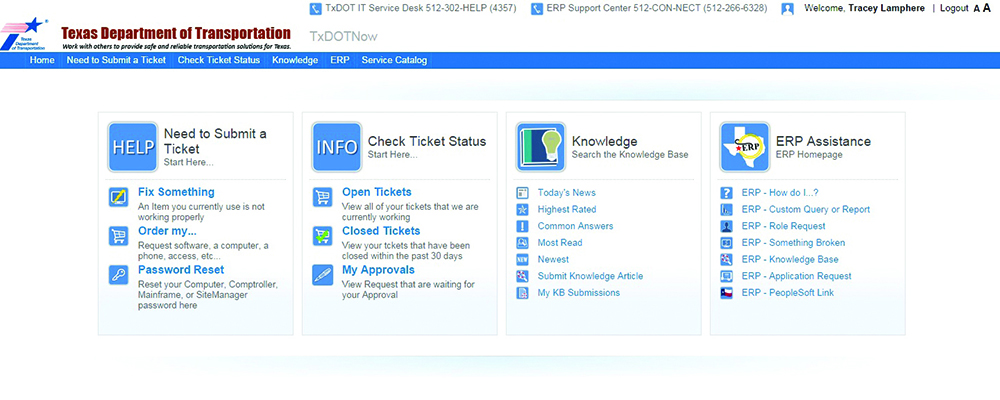
Task: Click the blue HELP tile icon
Action: coord(132,147)
